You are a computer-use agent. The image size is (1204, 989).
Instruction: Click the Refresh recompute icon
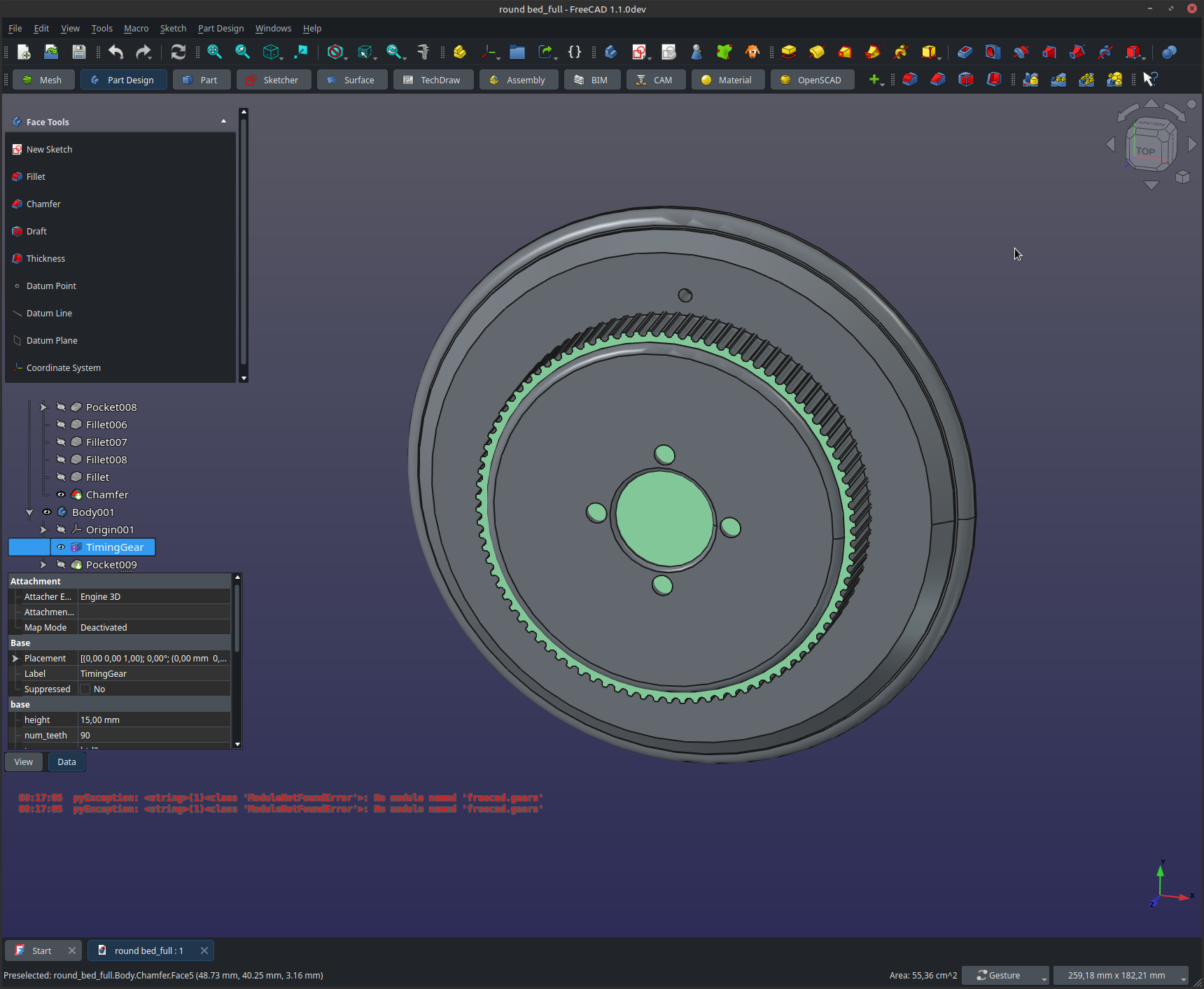click(x=178, y=52)
